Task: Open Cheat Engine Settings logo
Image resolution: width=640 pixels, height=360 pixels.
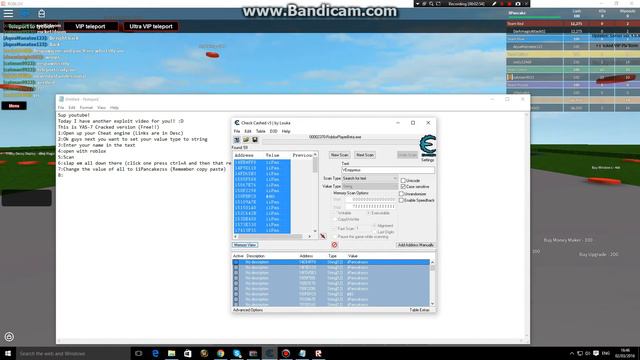Action: click(x=428, y=146)
